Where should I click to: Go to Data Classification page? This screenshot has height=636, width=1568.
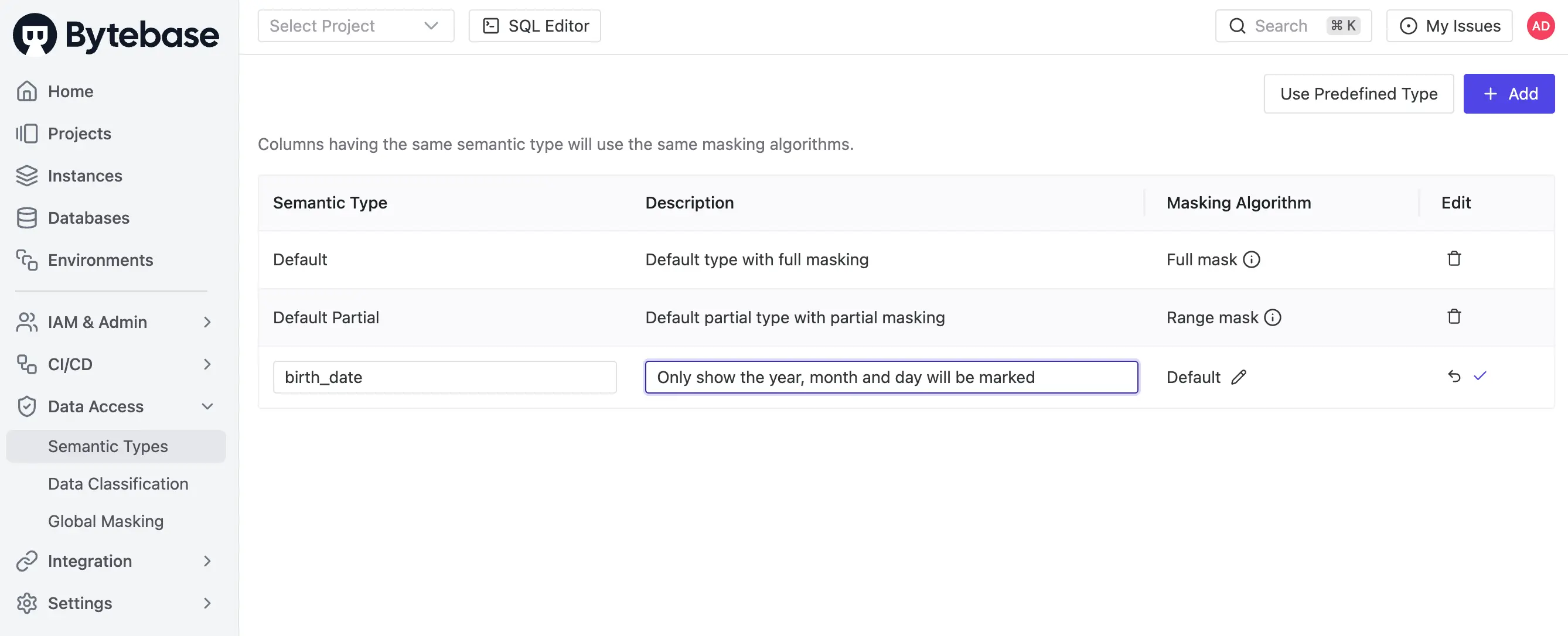click(x=118, y=484)
